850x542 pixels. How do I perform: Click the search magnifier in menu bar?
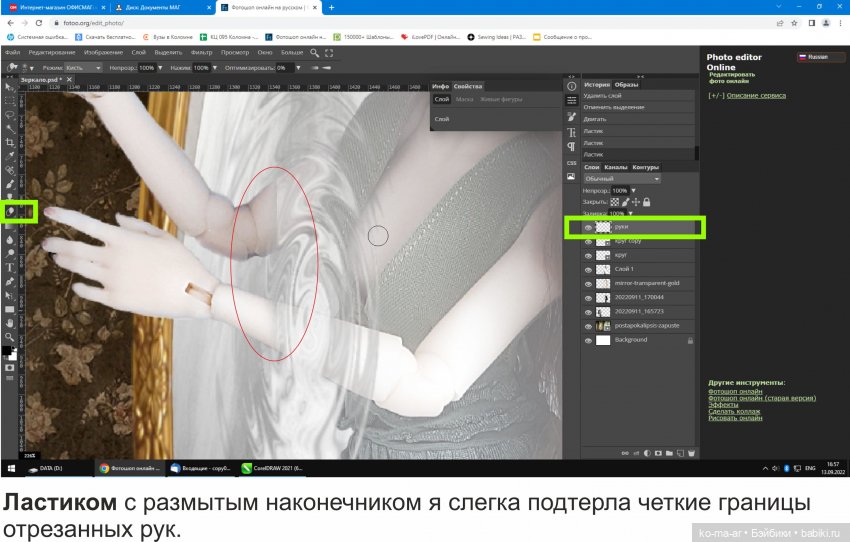pos(314,53)
